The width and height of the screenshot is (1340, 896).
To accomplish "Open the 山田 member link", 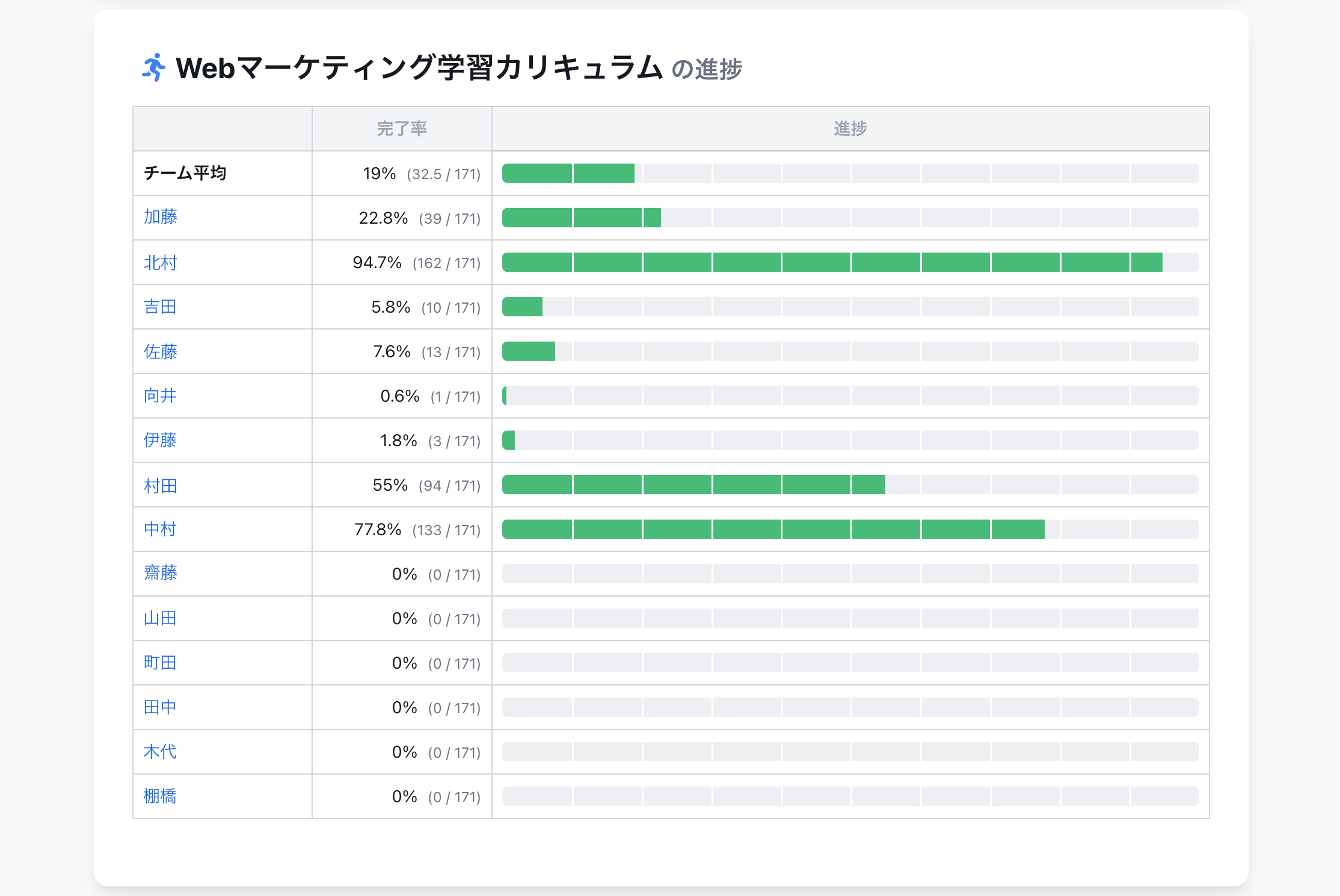I will 161,618.
